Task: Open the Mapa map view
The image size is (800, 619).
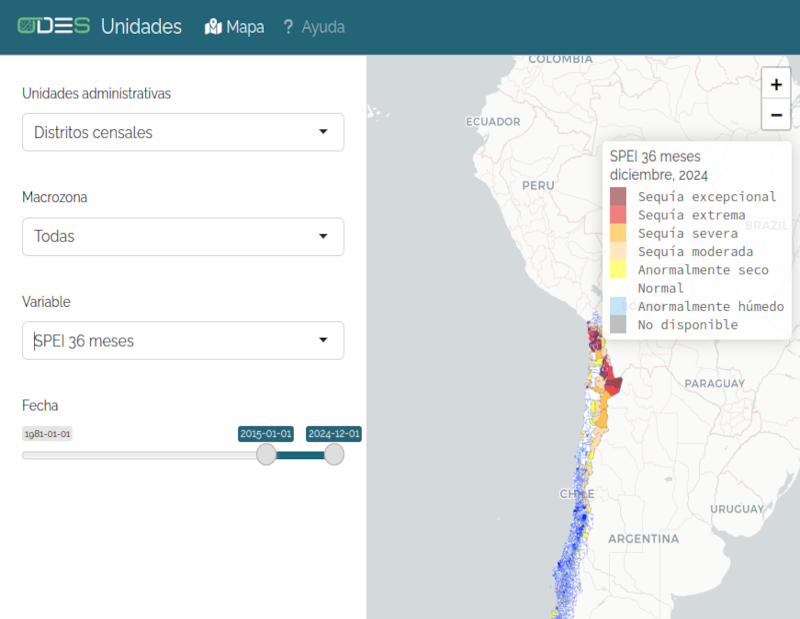Action: coord(234,27)
